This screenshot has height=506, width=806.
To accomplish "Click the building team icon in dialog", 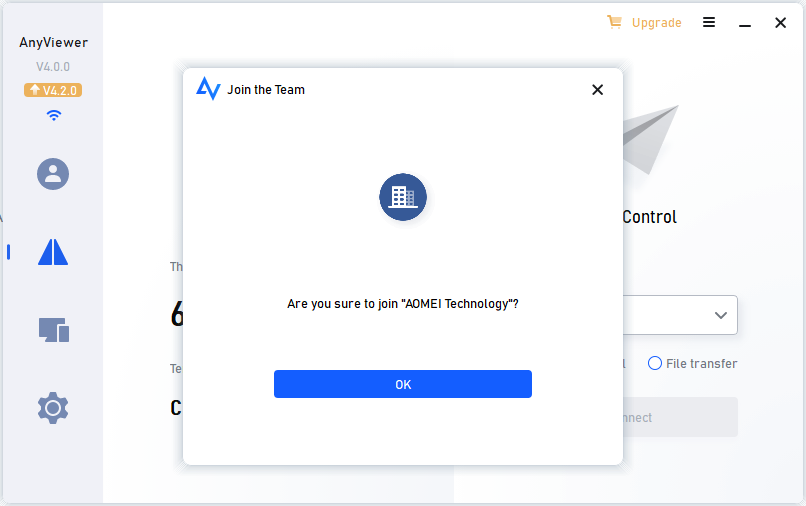I will click(x=403, y=197).
